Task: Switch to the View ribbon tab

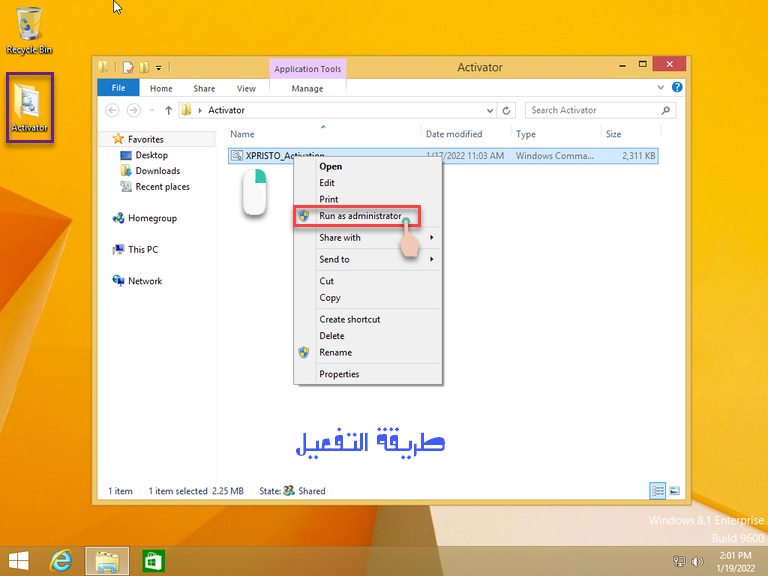Action: pos(246,89)
